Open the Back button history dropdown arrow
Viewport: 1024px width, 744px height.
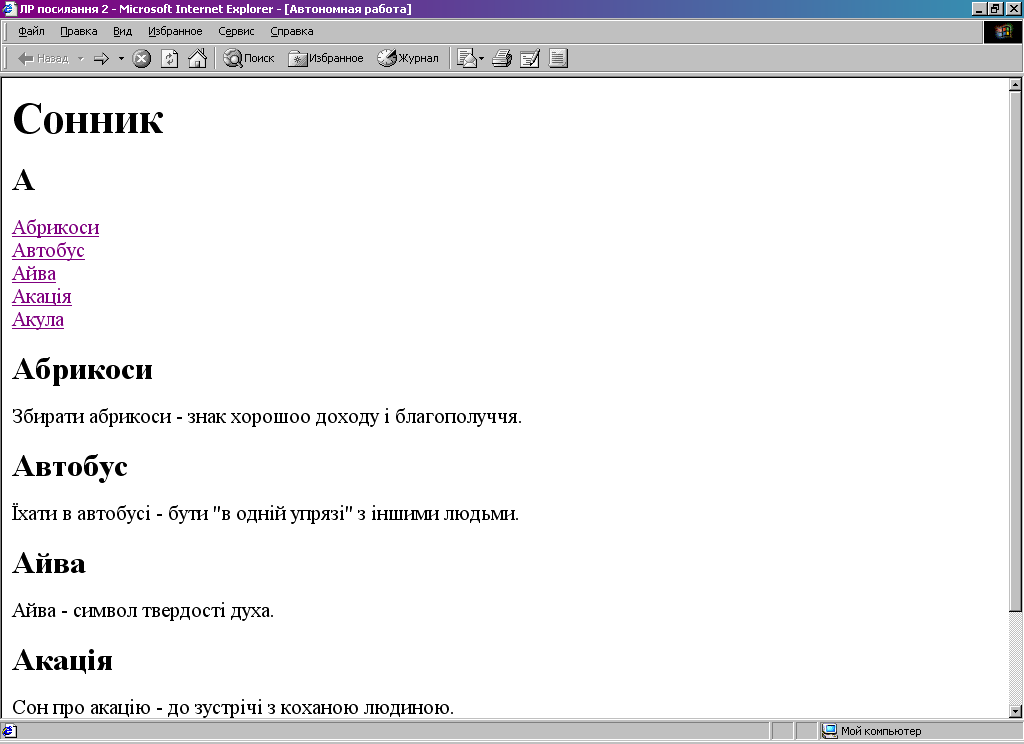click(x=81, y=59)
